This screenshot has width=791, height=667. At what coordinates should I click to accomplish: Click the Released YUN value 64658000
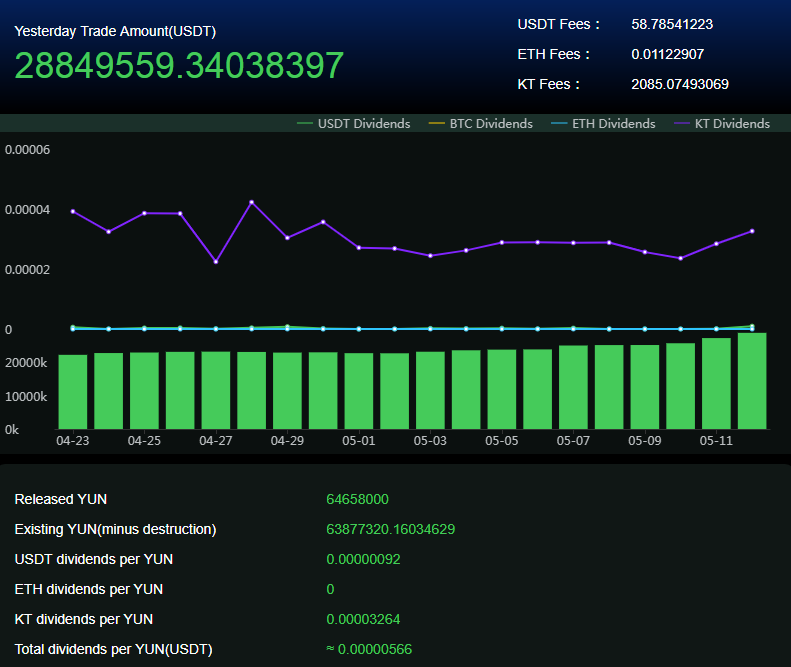[x=357, y=499]
